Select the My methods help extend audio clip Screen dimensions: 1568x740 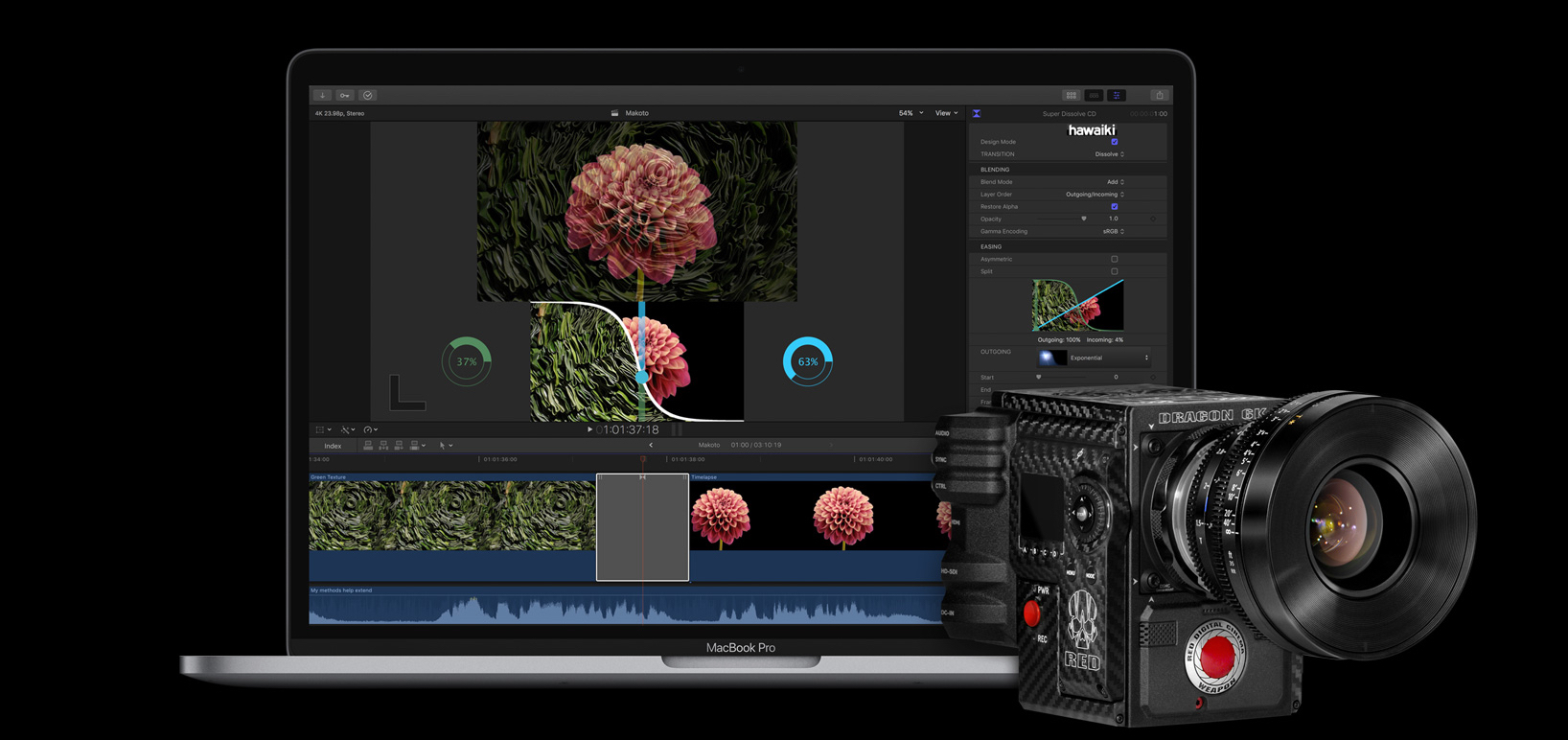click(625, 605)
